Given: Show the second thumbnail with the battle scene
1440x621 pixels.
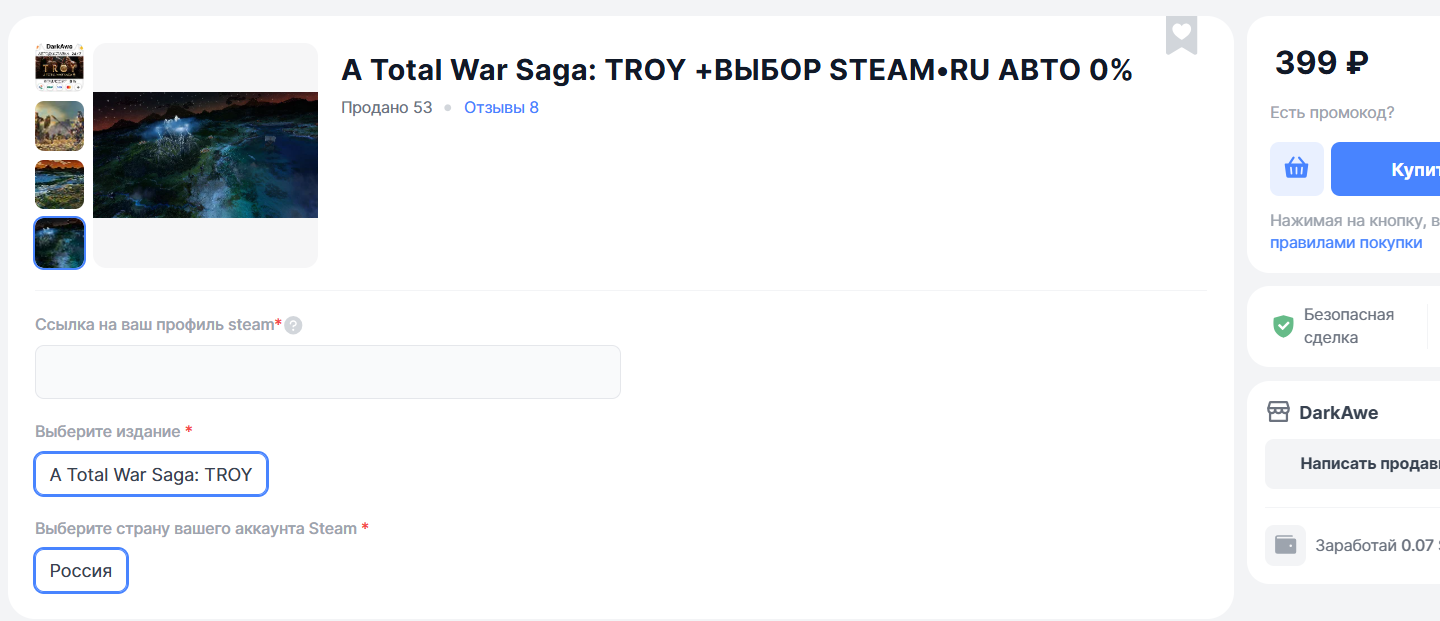Looking at the screenshot, I should [x=59, y=125].
